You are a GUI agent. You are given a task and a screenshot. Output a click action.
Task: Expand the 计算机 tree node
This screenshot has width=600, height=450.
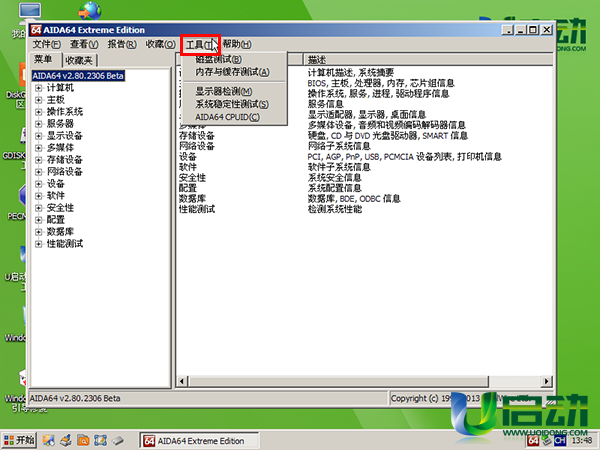(x=38, y=88)
